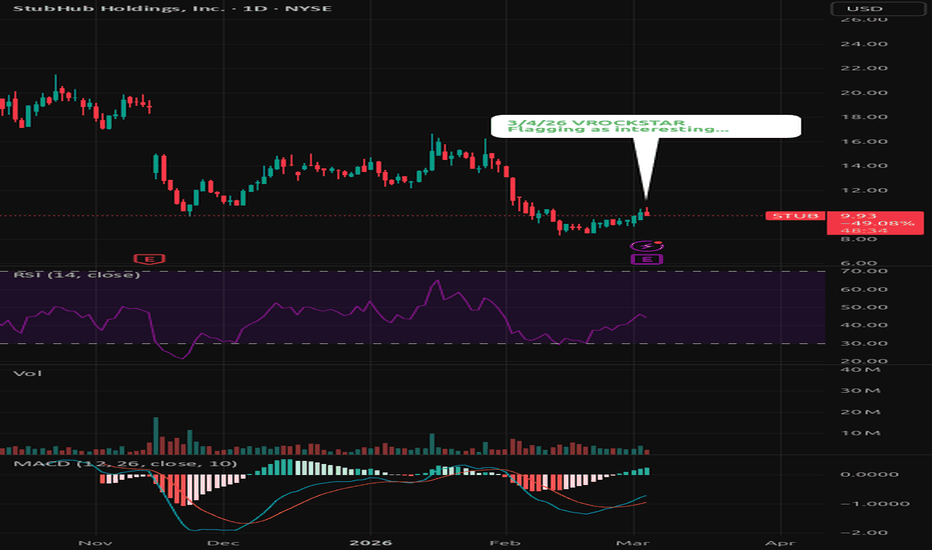Click the Apr label on the time axis
This screenshot has height=550, width=932.
780,543
